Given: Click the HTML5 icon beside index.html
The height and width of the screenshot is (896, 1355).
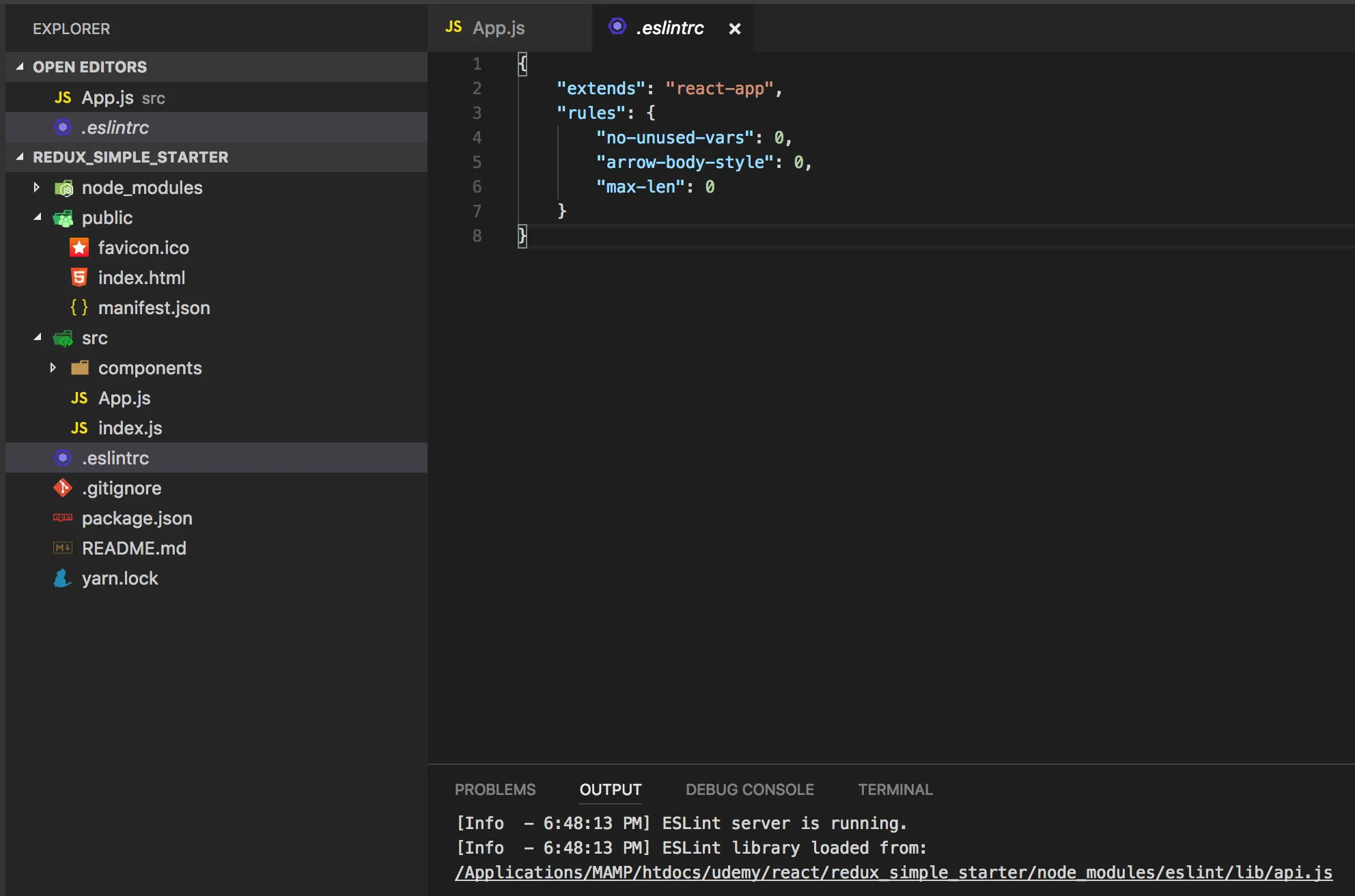Looking at the screenshot, I should coord(79,278).
